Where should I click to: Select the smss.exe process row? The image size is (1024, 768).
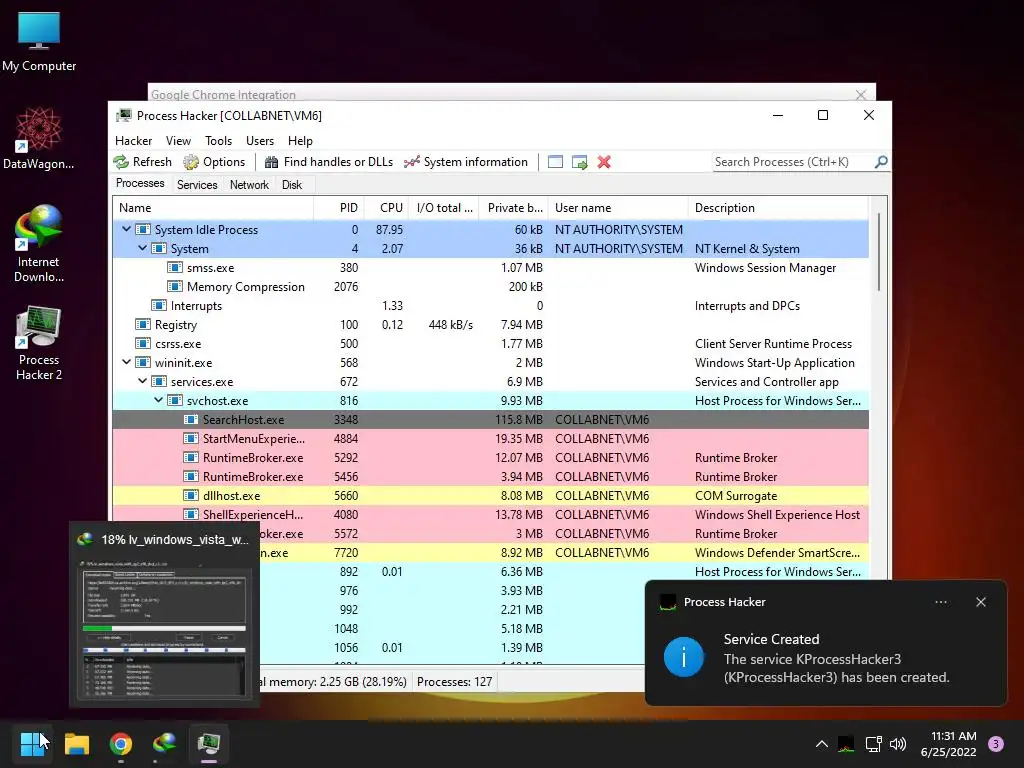[x=490, y=268]
